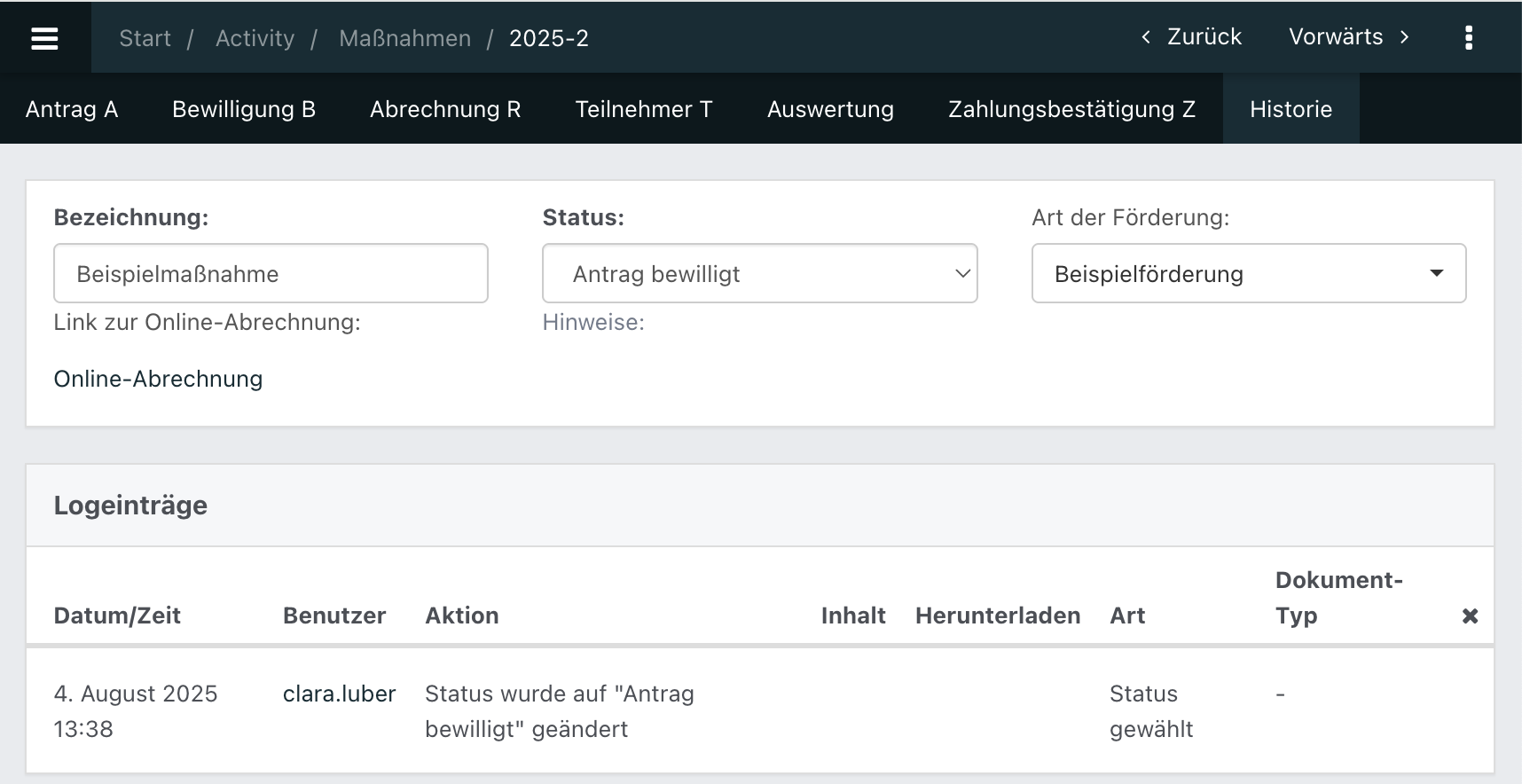This screenshot has width=1522, height=784.
Task: Switch to the Antrag A tab
Action: pos(72,109)
